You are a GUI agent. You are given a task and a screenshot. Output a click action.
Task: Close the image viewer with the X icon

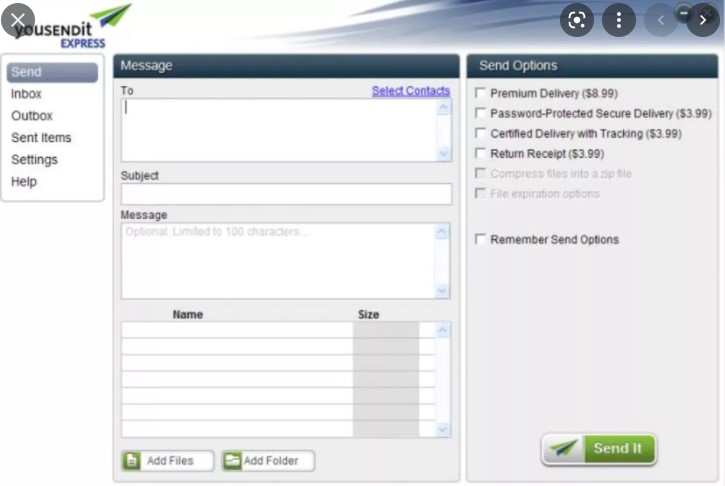coord(18,20)
